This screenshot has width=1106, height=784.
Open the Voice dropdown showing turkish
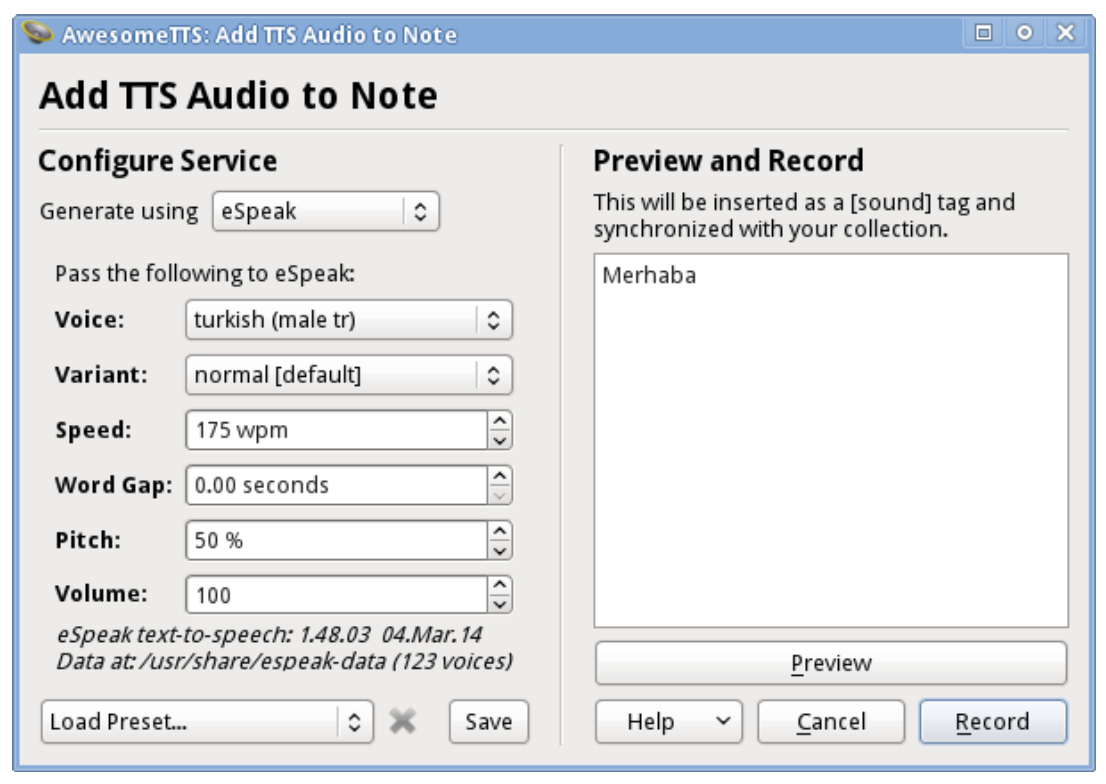[x=348, y=320]
